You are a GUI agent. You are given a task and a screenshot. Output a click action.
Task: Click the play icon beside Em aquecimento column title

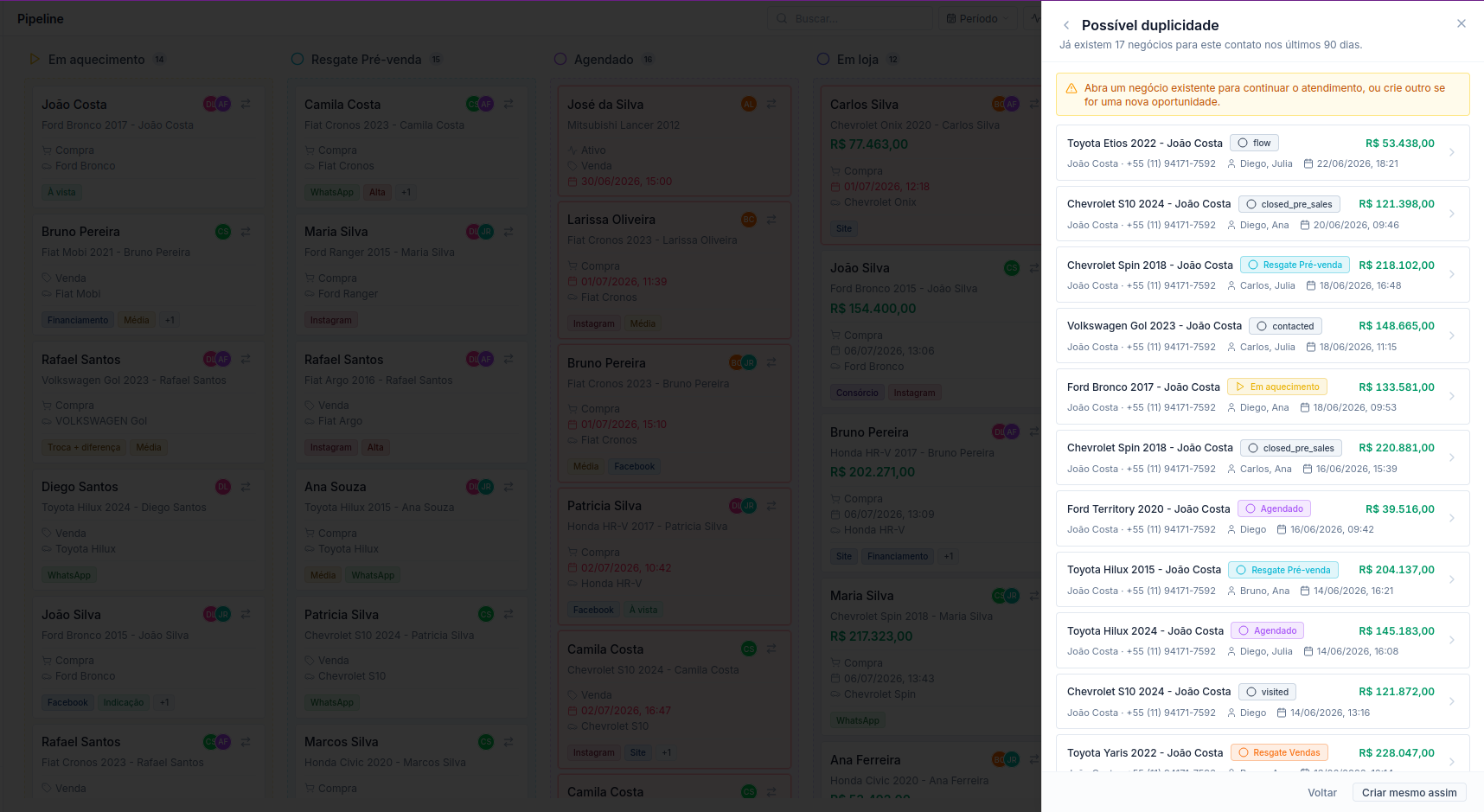pos(35,59)
